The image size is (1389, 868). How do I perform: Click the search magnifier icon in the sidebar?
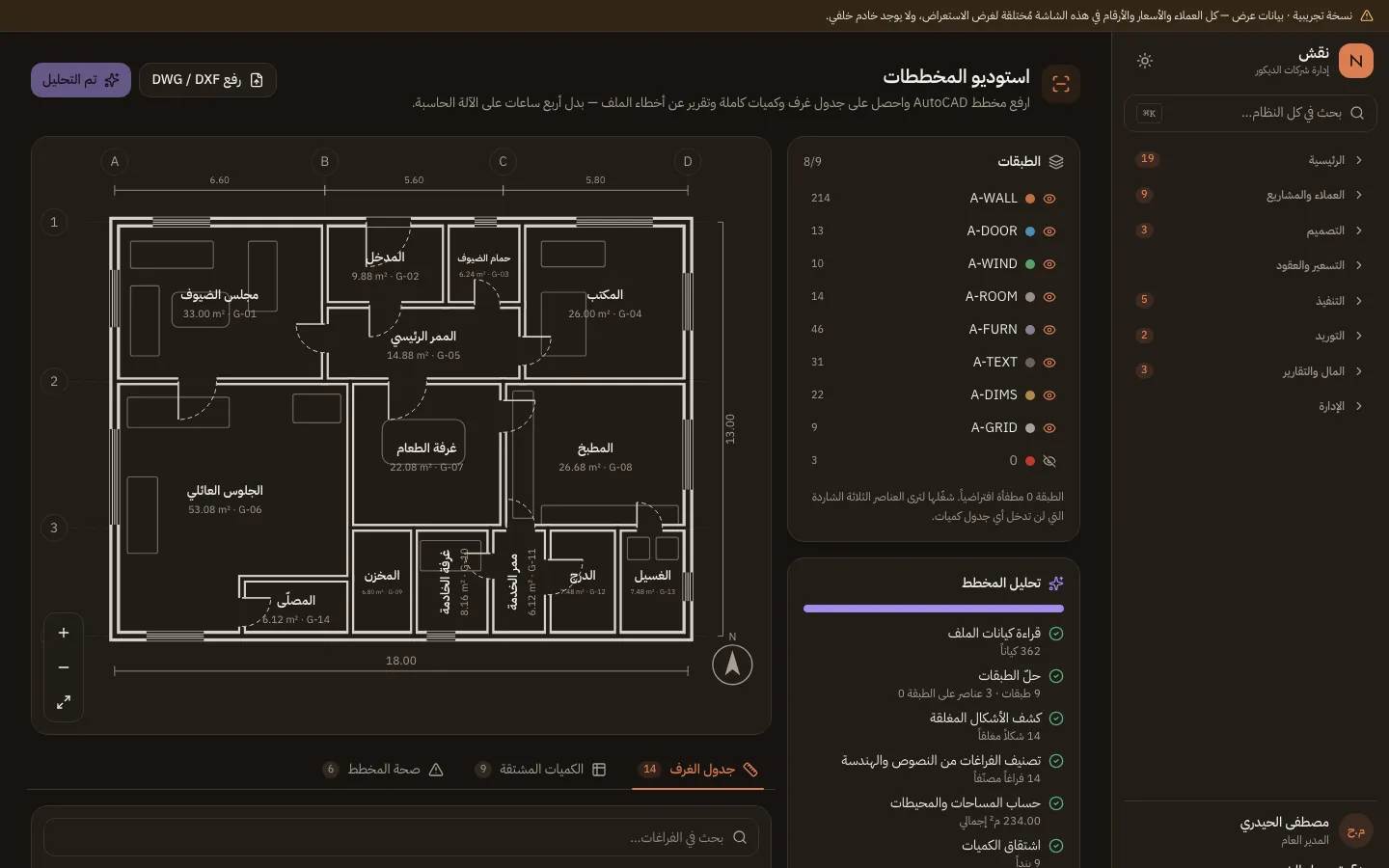click(x=1357, y=113)
